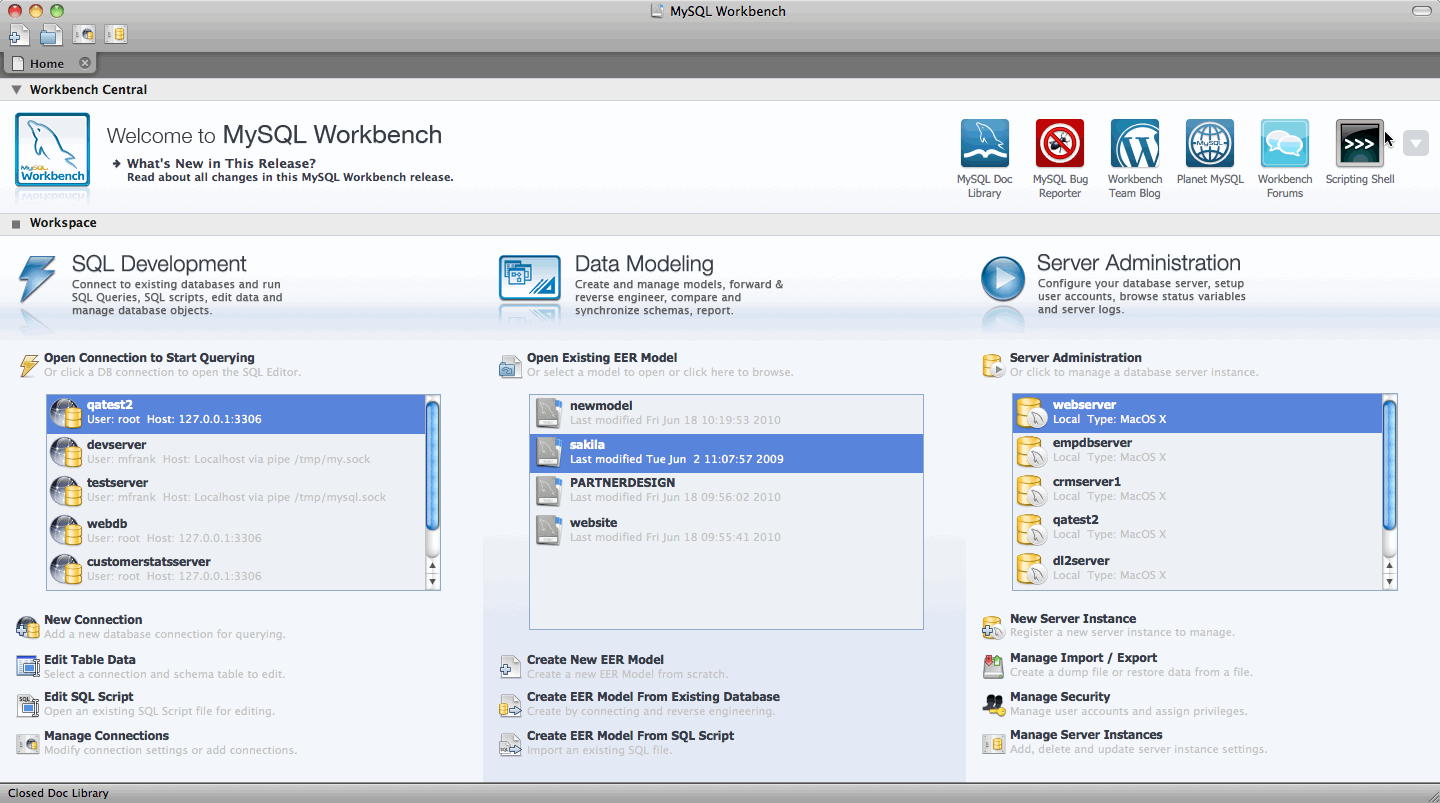Open What's New in This Release link
This screenshot has width=1440, height=803.
[x=221, y=163]
